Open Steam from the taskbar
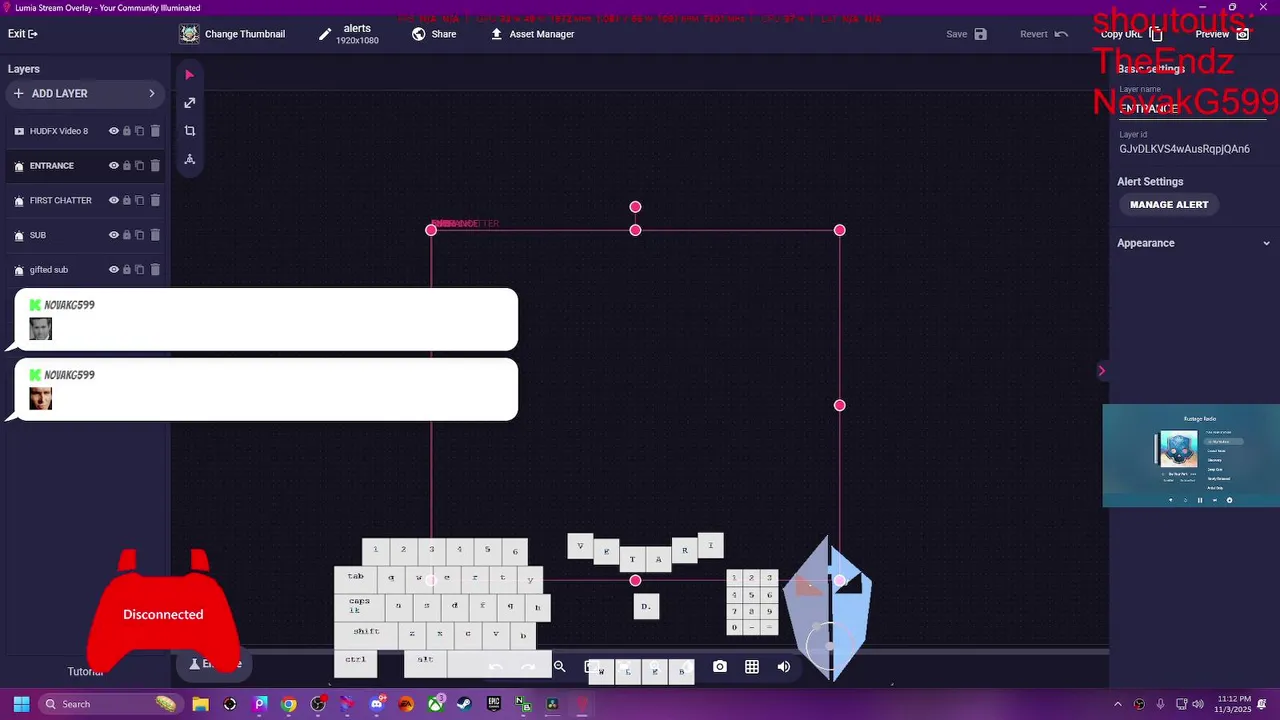Viewport: 1280px width, 720px height. pyautogui.click(x=465, y=704)
